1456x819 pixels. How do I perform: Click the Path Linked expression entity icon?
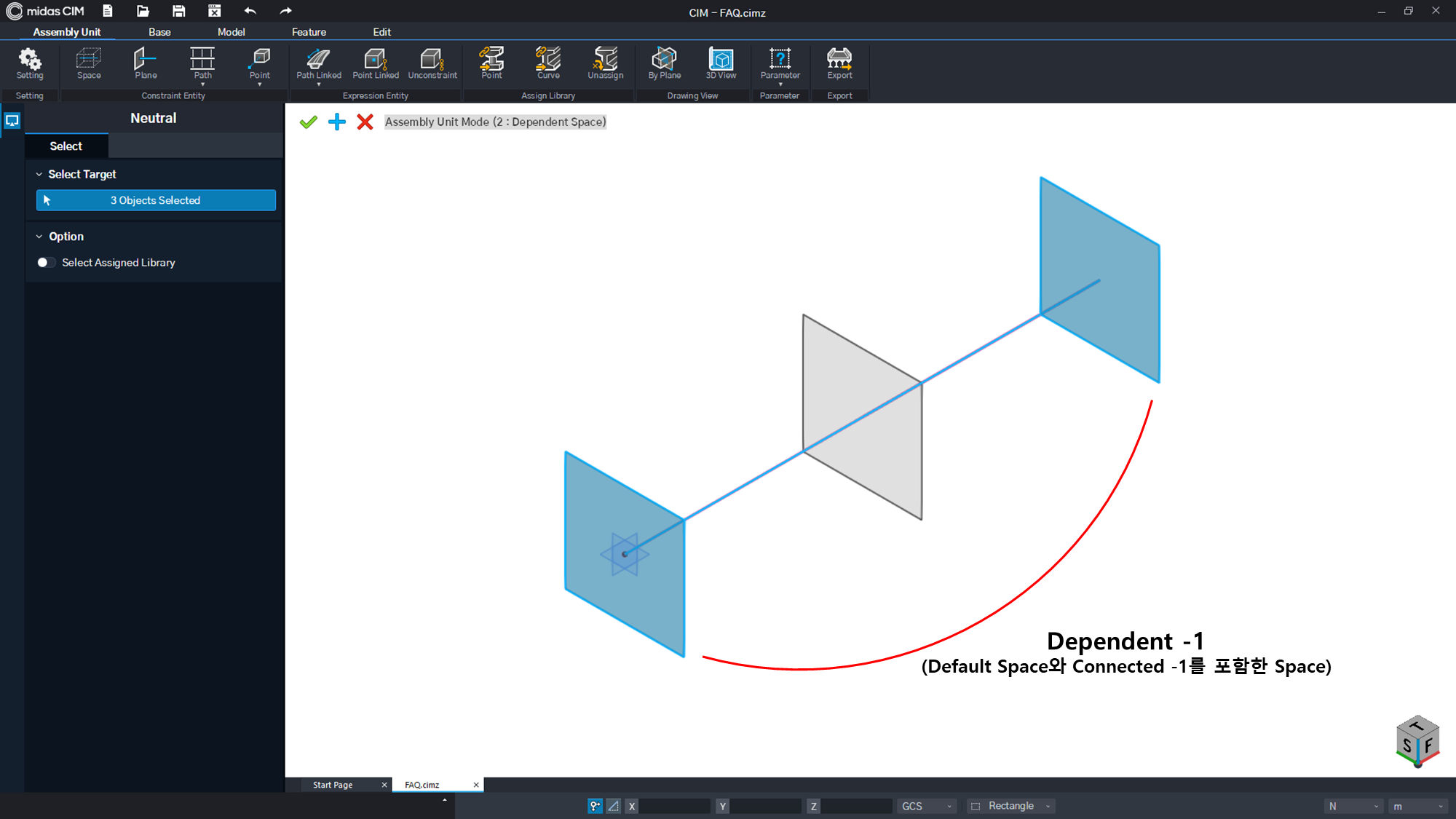pos(319,63)
